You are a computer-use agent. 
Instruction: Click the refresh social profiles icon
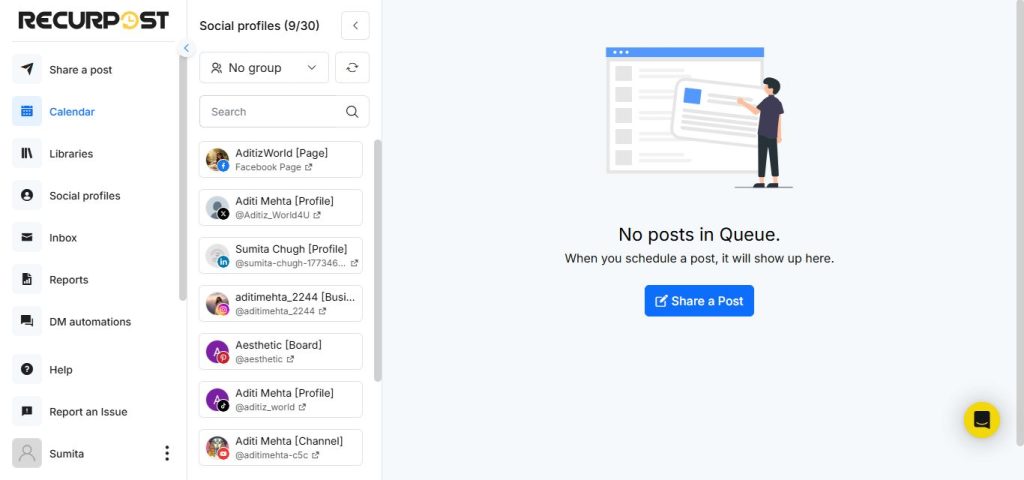point(352,68)
